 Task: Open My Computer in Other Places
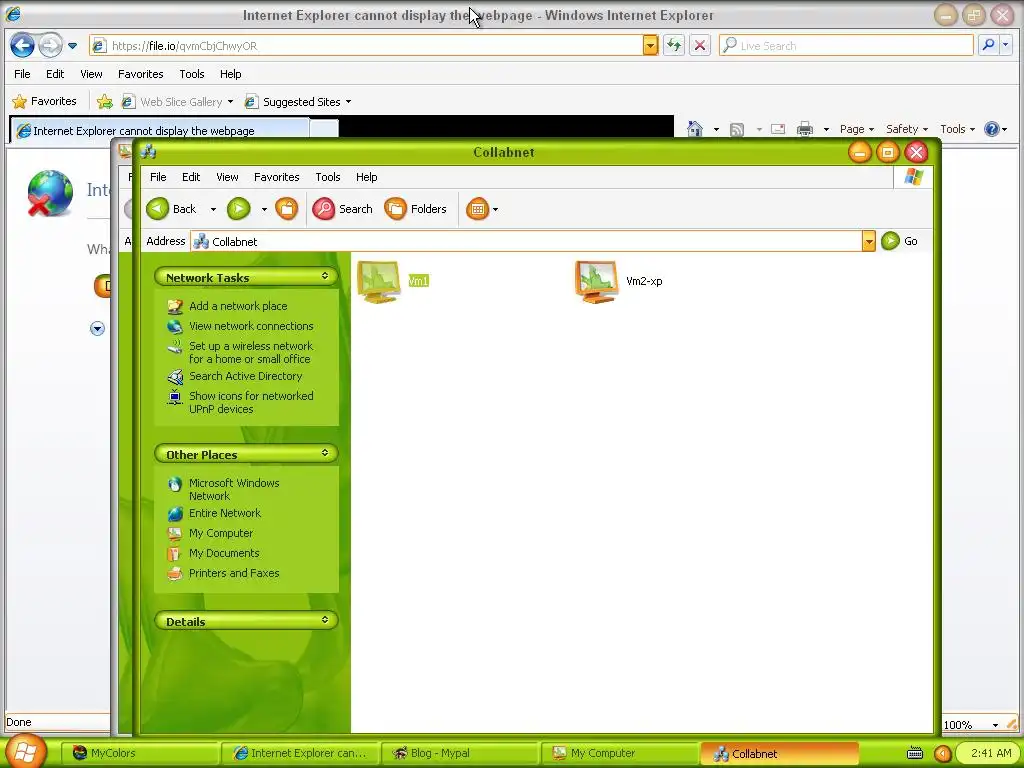coord(221,533)
